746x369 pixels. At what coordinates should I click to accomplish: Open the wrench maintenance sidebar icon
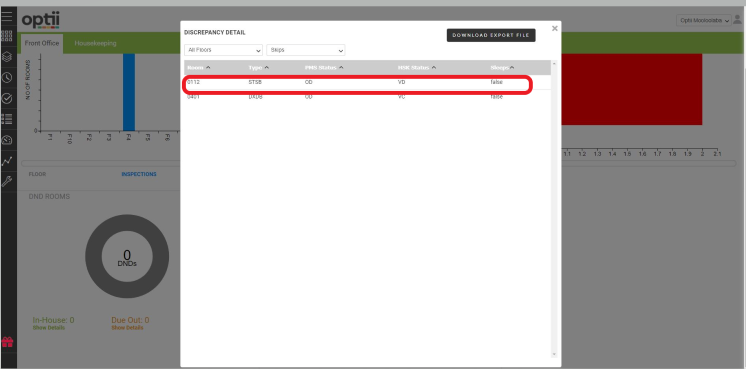pos(7,181)
